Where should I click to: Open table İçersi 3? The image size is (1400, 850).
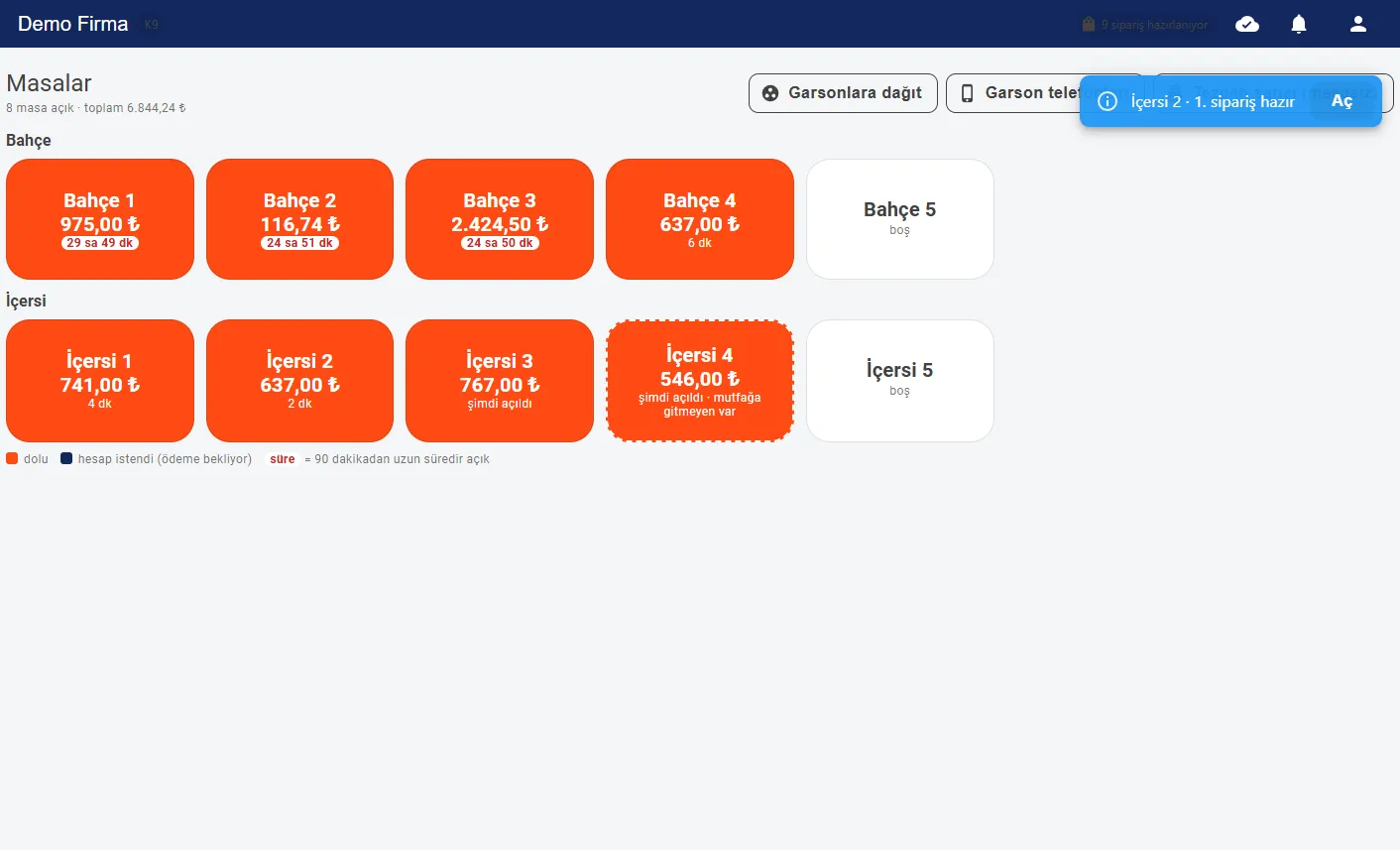point(500,381)
